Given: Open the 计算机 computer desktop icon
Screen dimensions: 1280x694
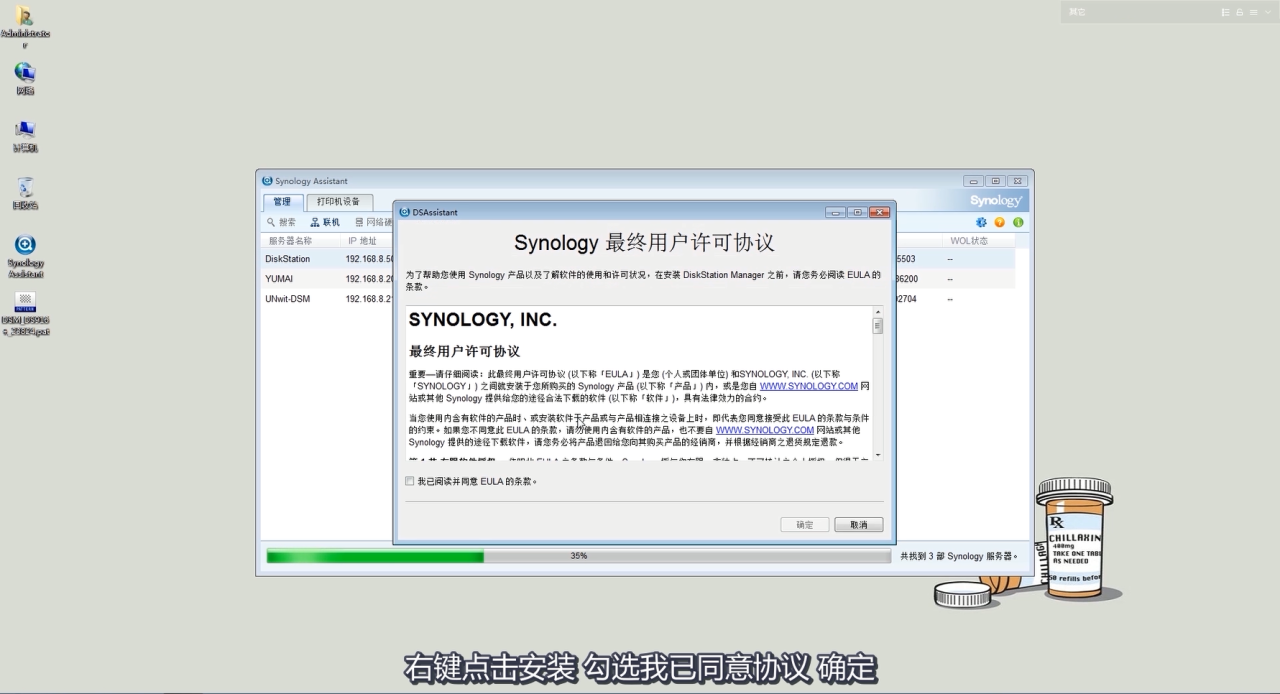Looking at the screenshot, I should 25,137.
